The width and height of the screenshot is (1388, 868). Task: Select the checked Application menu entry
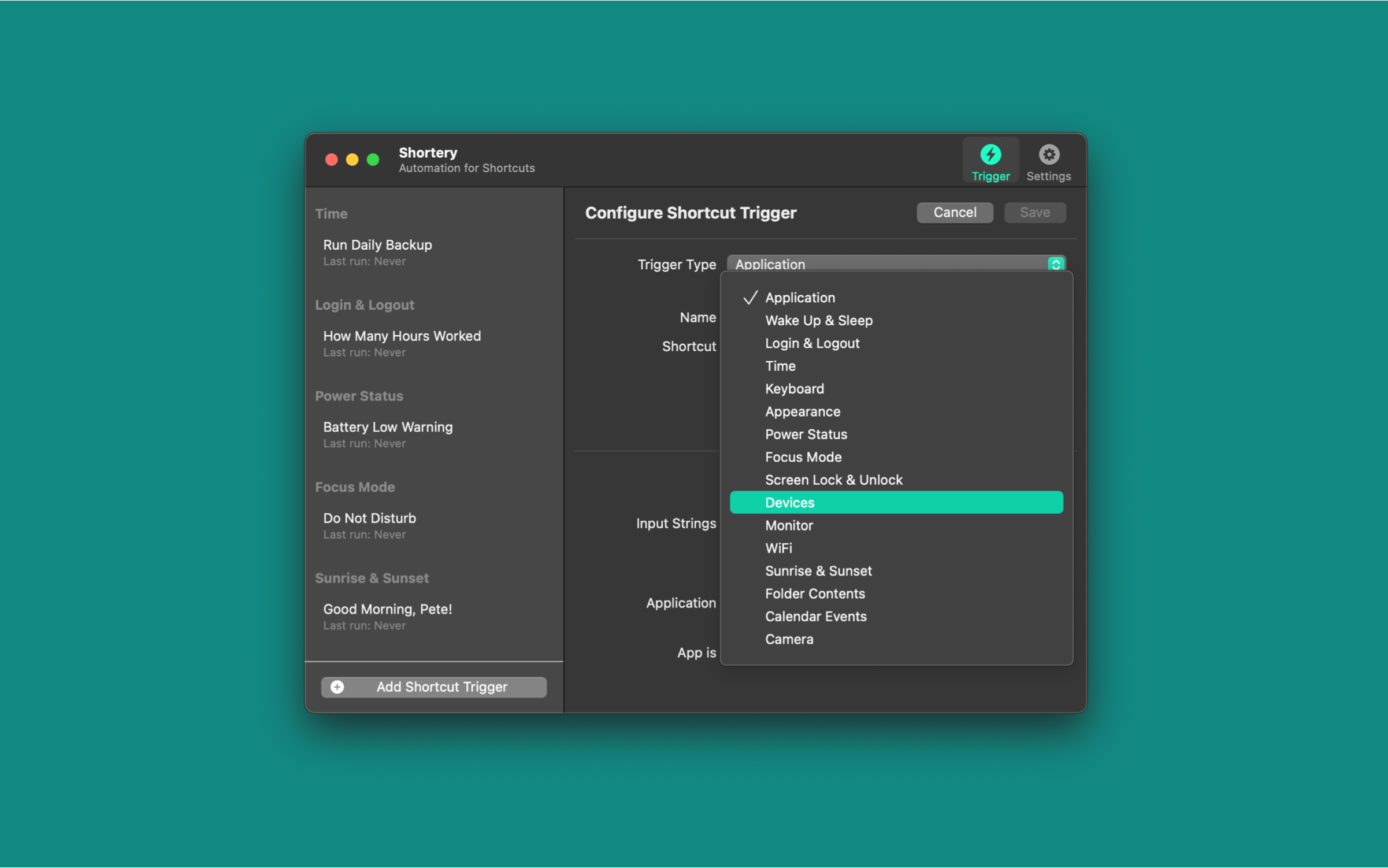point(800,298)
